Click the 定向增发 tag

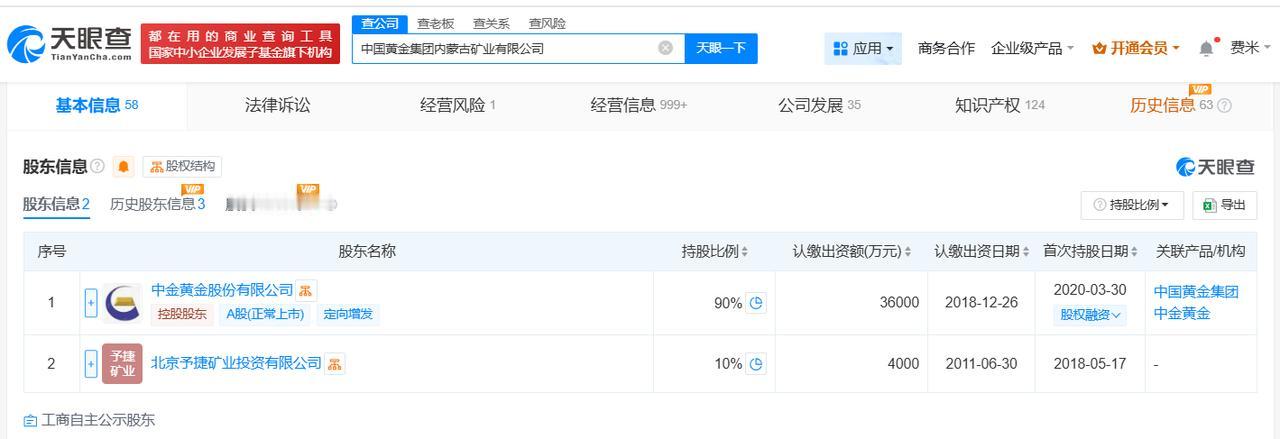tap(348, 314)
